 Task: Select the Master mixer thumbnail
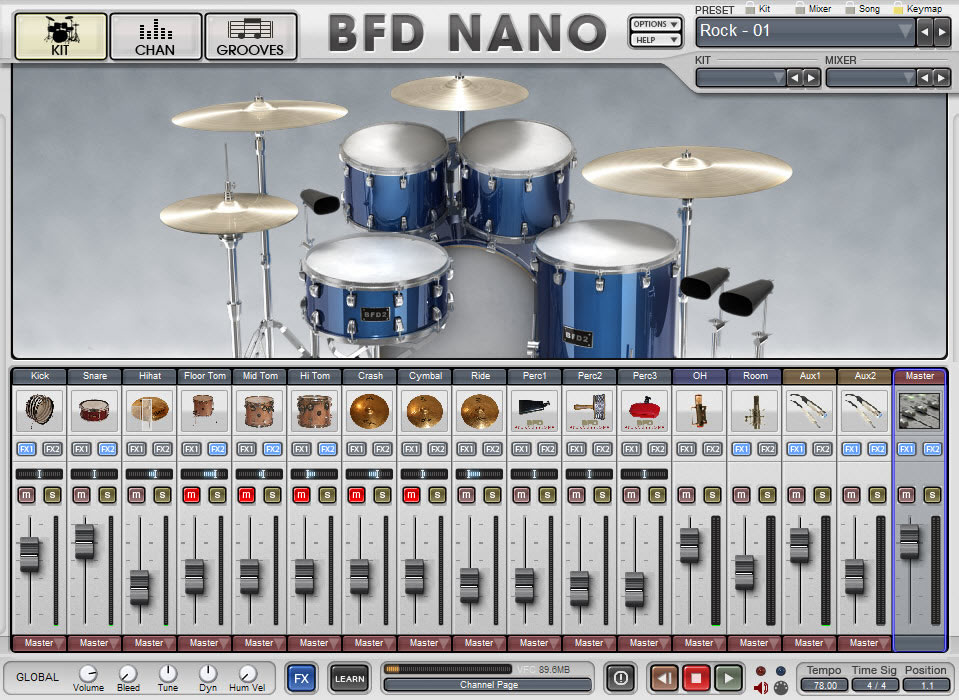(920, 410)
